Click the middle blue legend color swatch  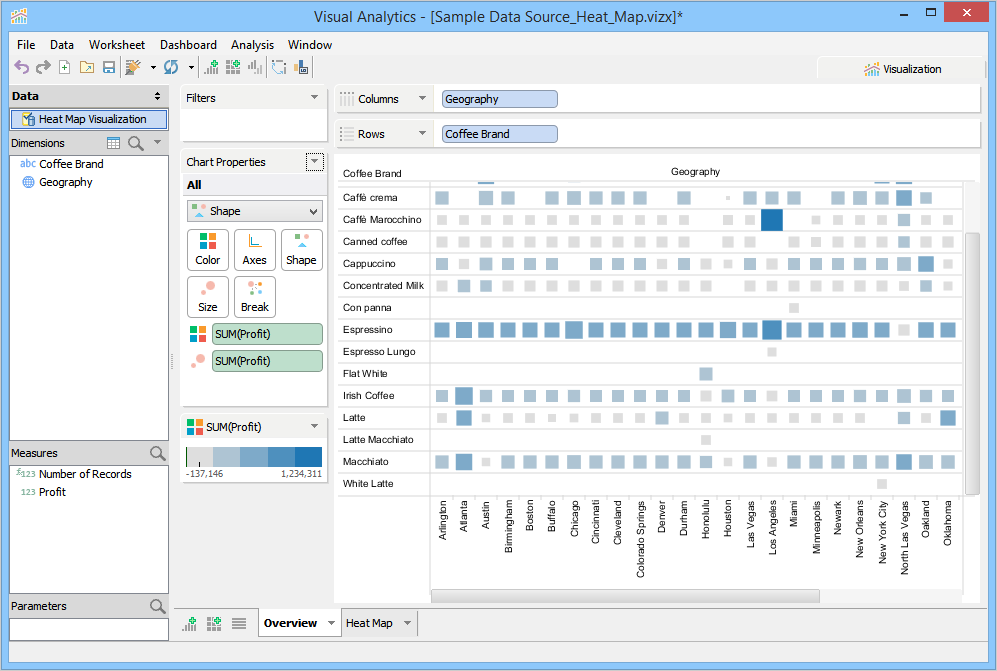(x=254, y=457)
